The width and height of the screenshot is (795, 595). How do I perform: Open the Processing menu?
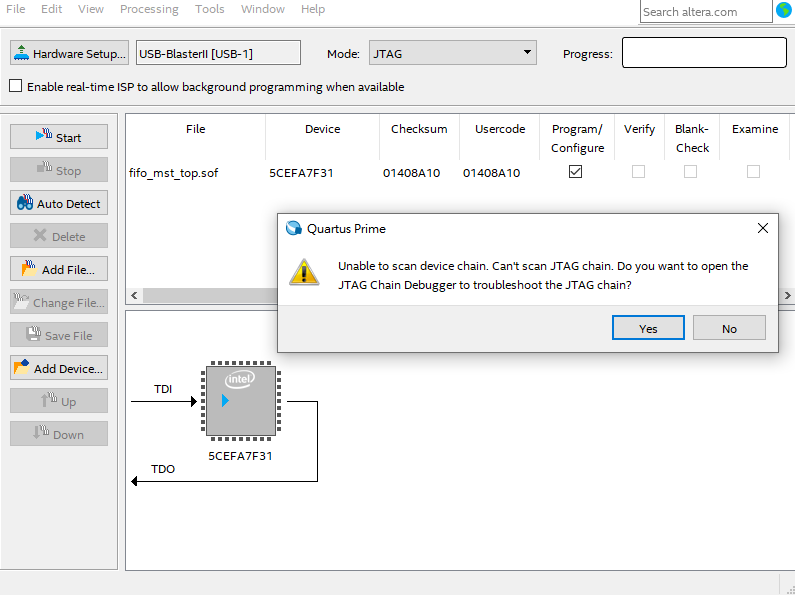pyautogui.click(x=149, y=9)
